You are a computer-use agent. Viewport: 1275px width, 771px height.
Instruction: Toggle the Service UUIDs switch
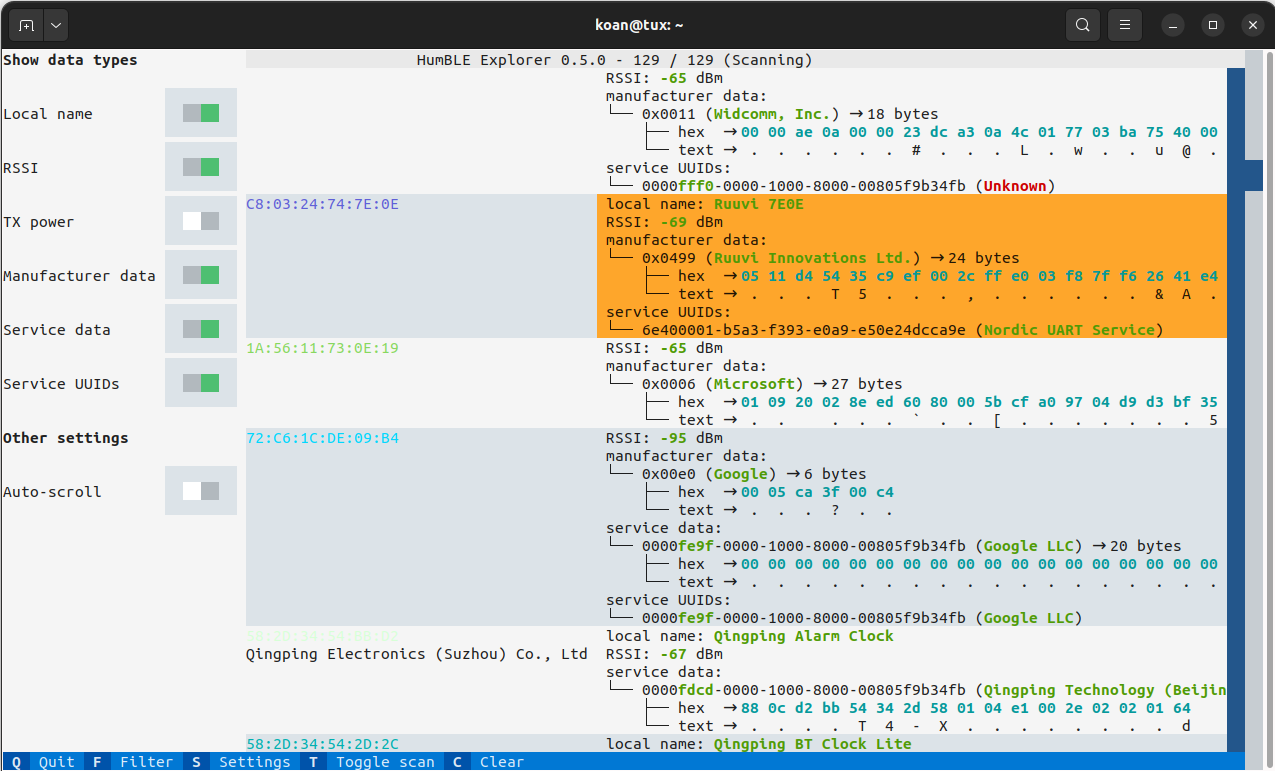201,383
